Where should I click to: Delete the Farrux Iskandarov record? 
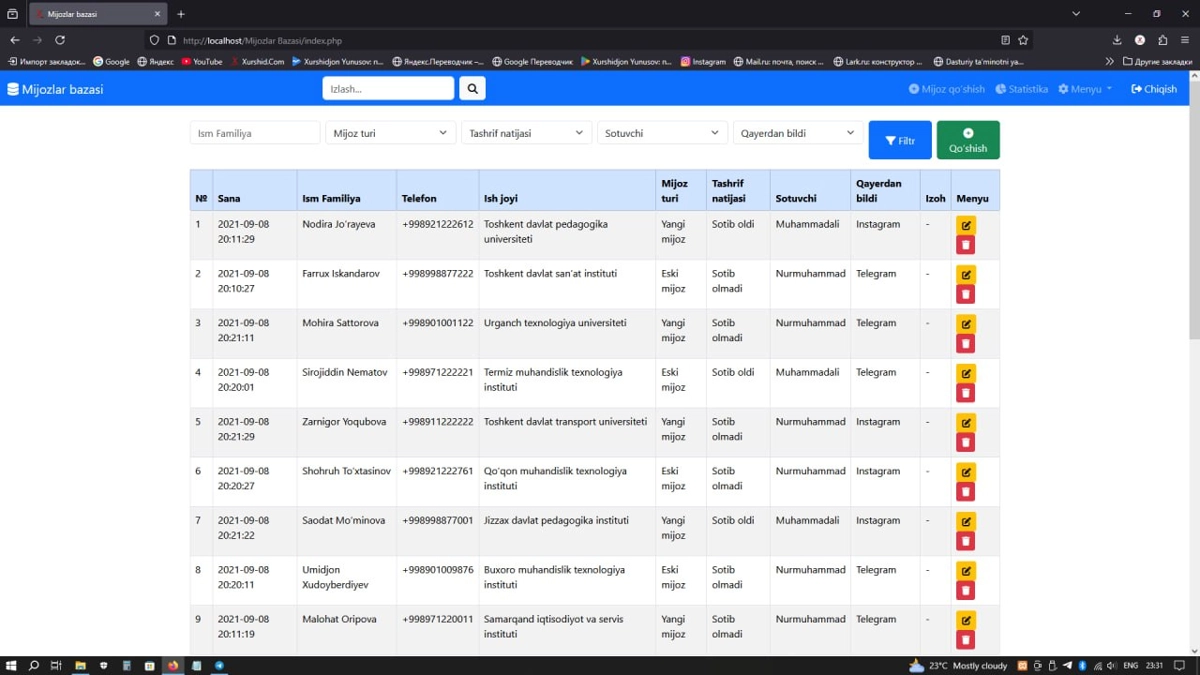(x=965, y=294)
